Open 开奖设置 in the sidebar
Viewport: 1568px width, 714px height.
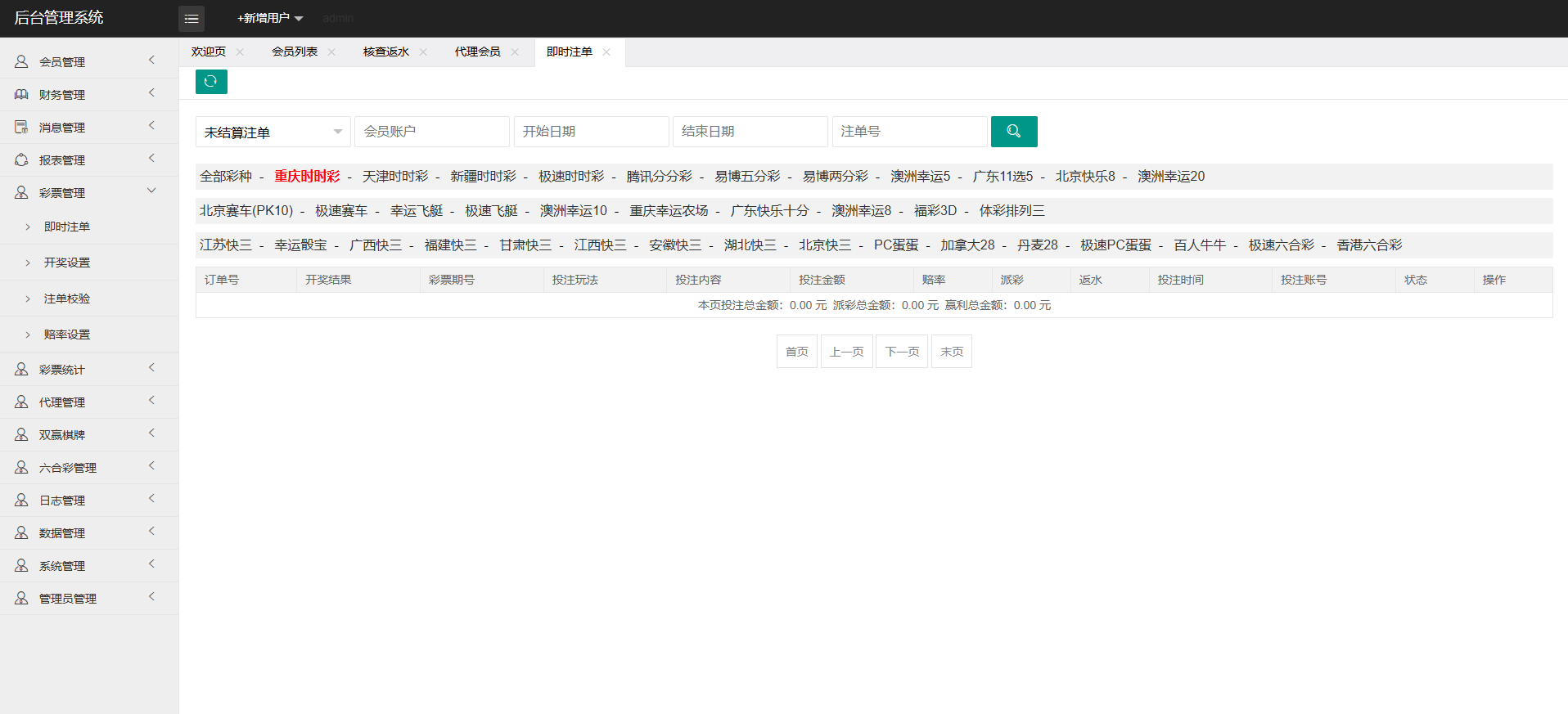pyautogui.click(x=67, y=263)
